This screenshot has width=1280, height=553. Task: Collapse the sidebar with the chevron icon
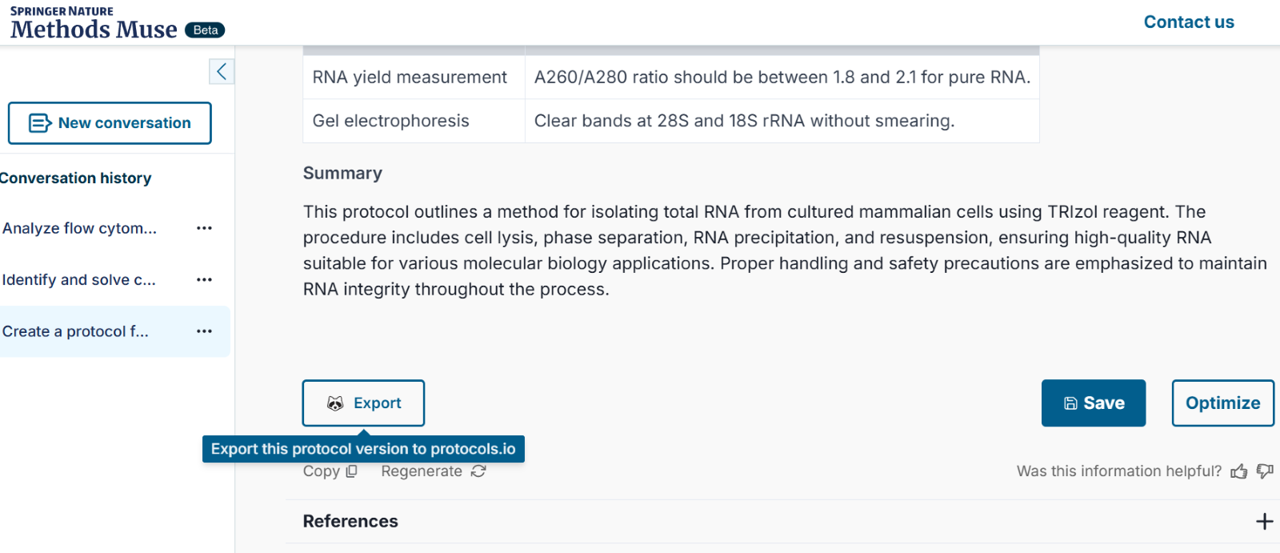221,71
